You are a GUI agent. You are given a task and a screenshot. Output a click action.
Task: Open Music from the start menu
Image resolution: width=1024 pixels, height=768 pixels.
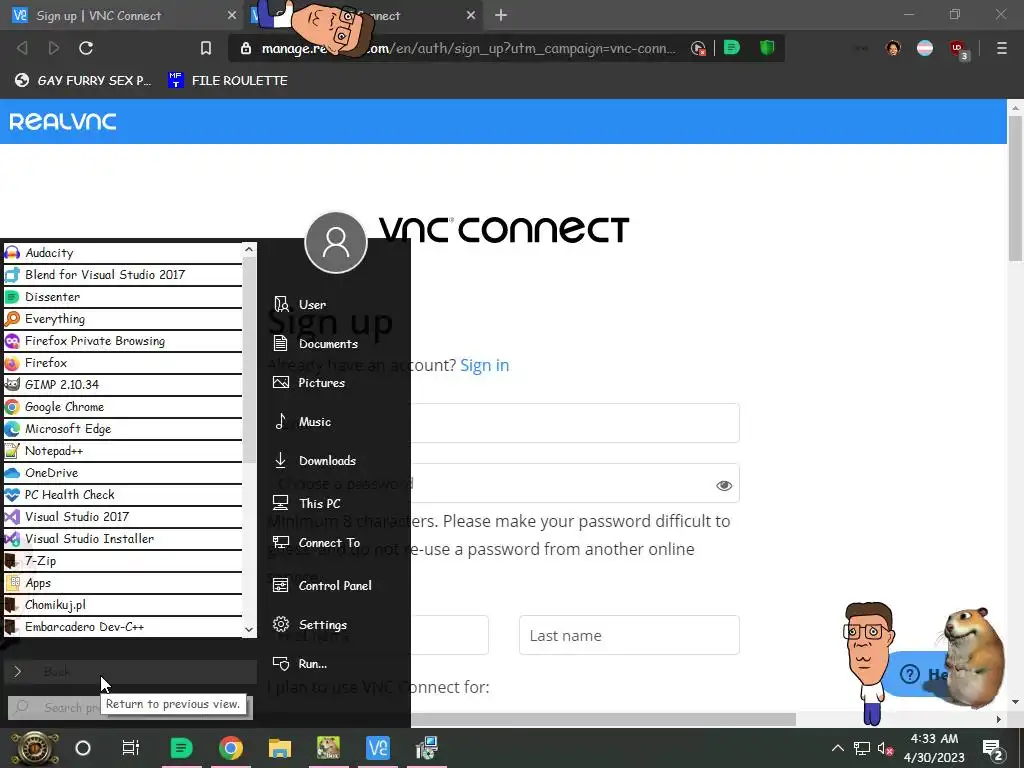click(302, 422)
